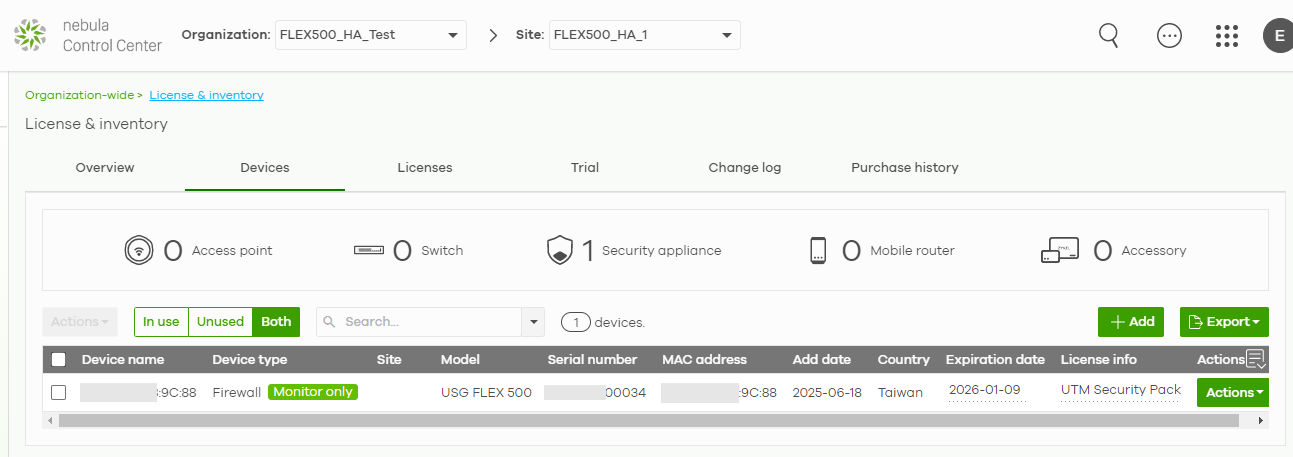The height and width of the screenshot is (457, 1293).
Task: Switch to the Trial tab
Action: point(585,167)
